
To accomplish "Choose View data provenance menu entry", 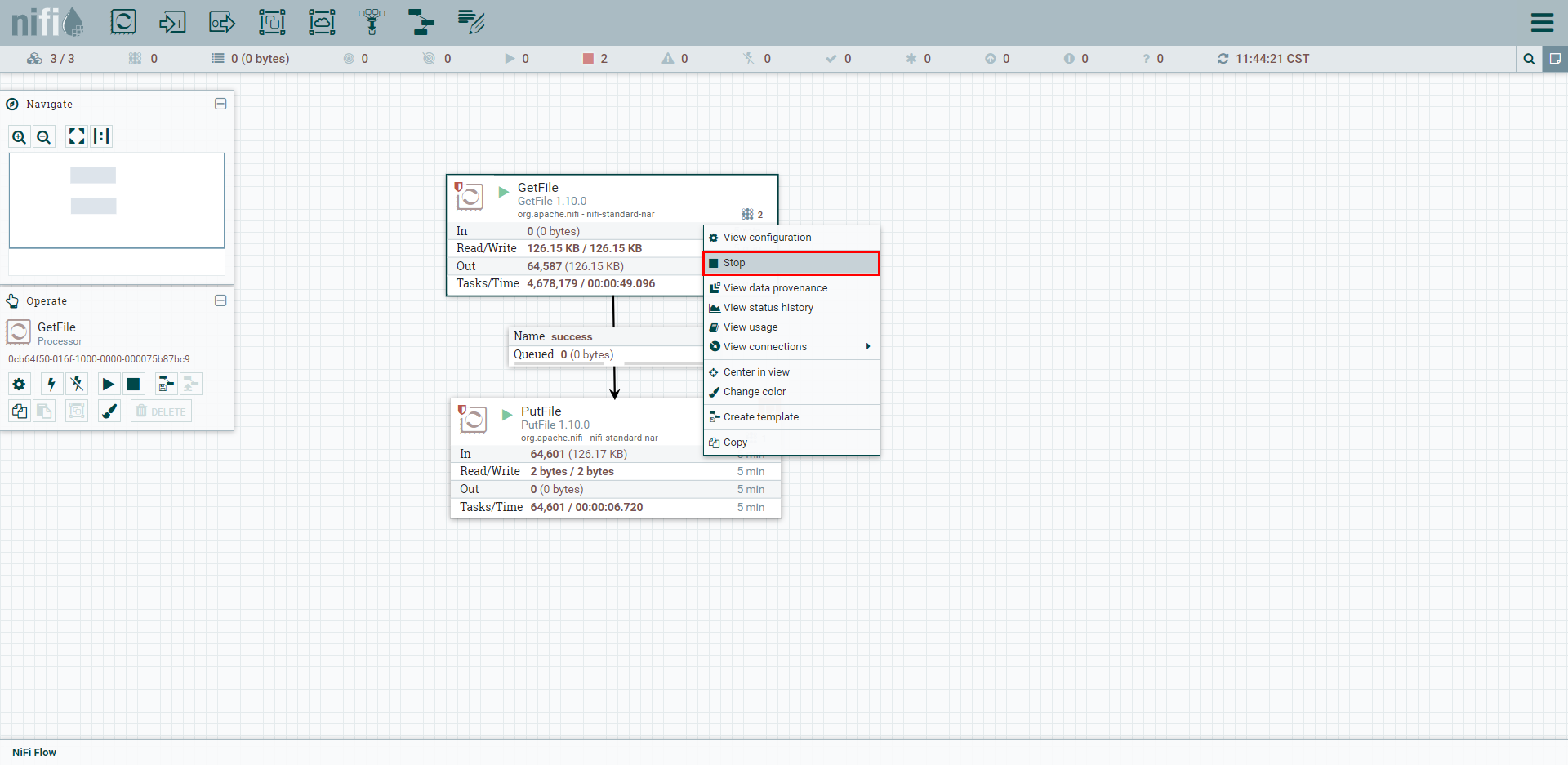I will [791, 288].
